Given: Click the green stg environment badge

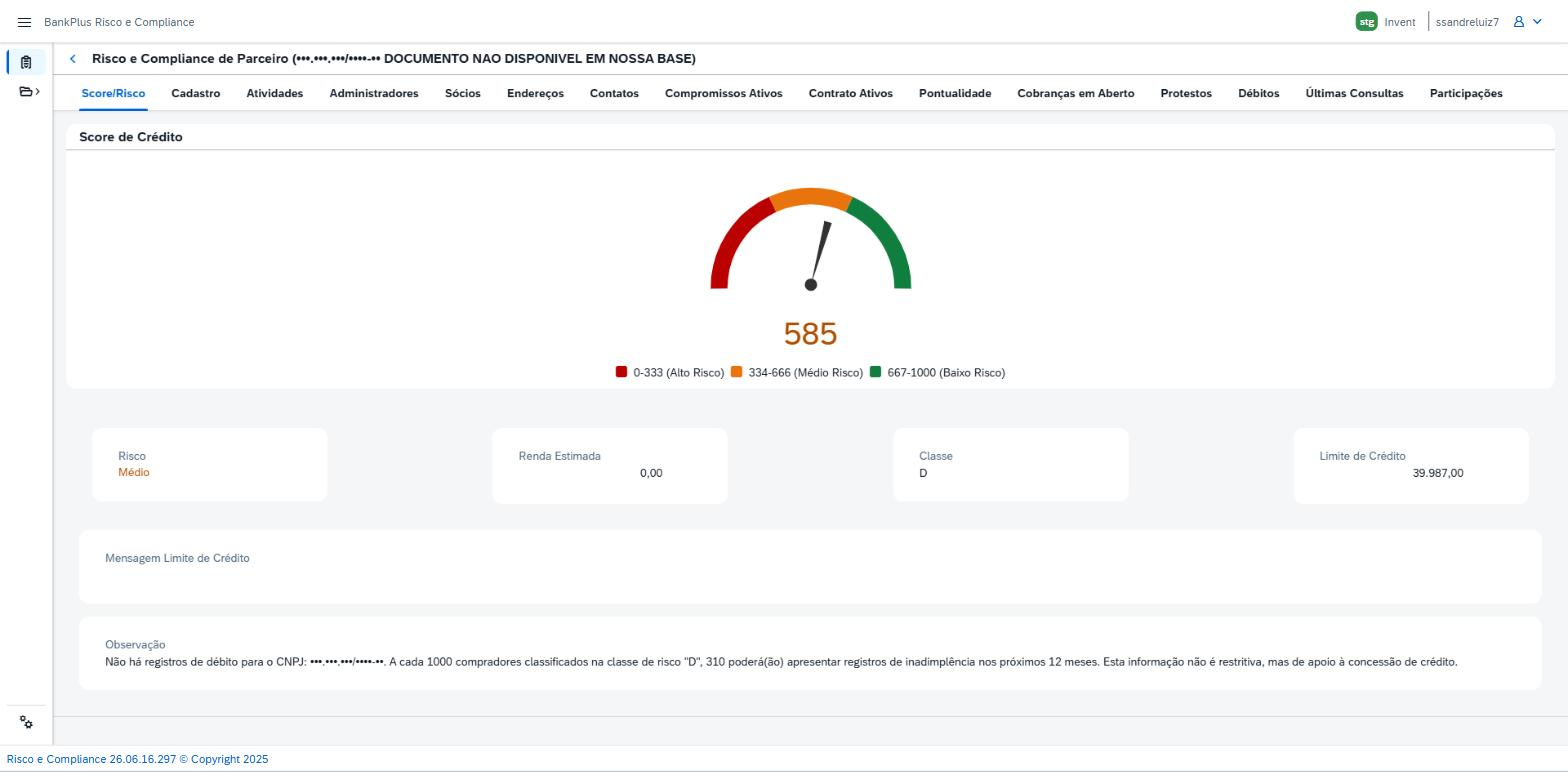Looking at the screenshot, I should pyautogui.click(x=1366, y=22).
